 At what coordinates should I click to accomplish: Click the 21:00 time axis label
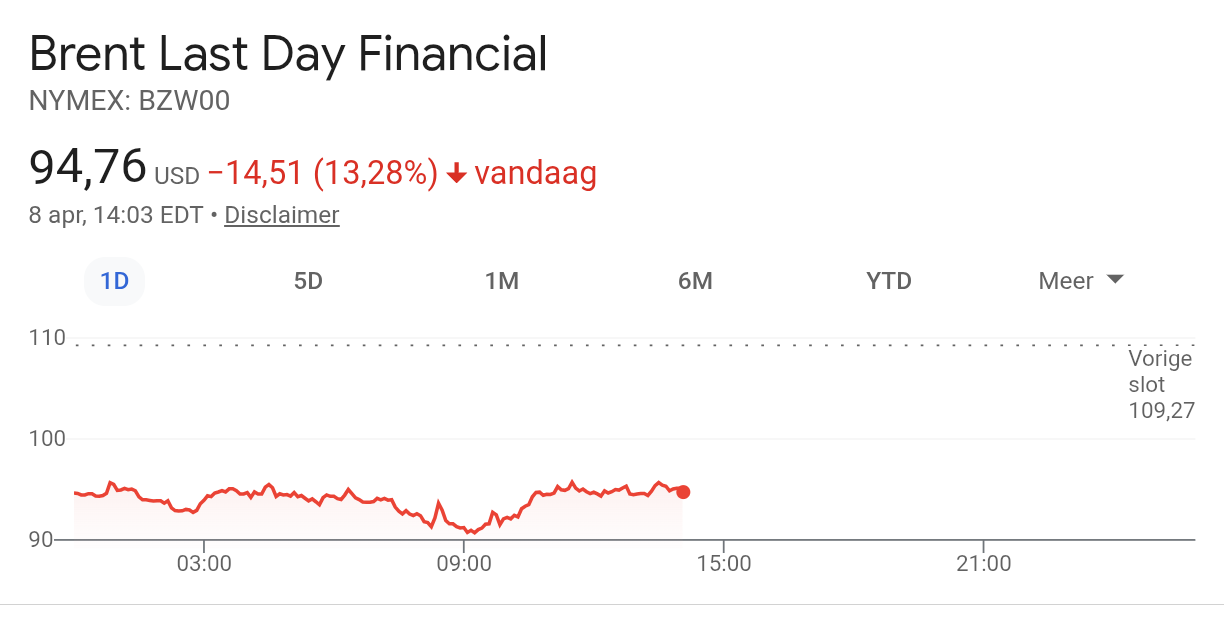click(x=984, y=564)
